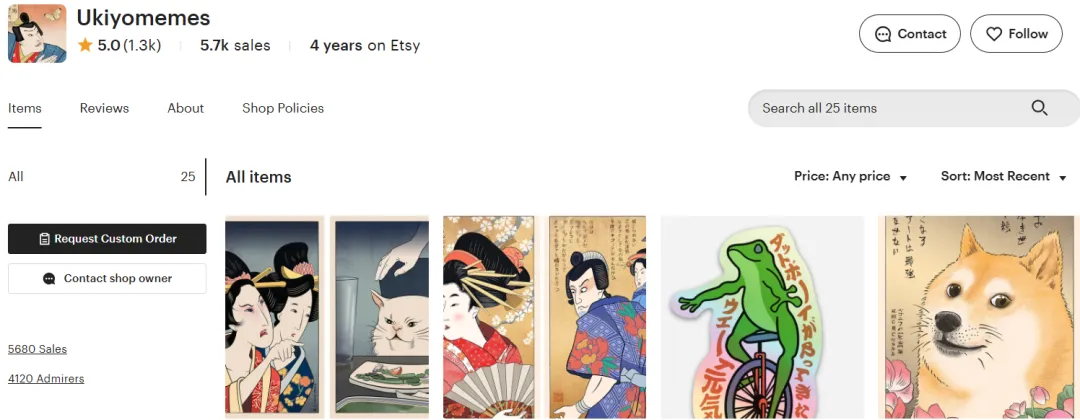
Task: Select the All category in sidebar
Action: pos(102,177)
